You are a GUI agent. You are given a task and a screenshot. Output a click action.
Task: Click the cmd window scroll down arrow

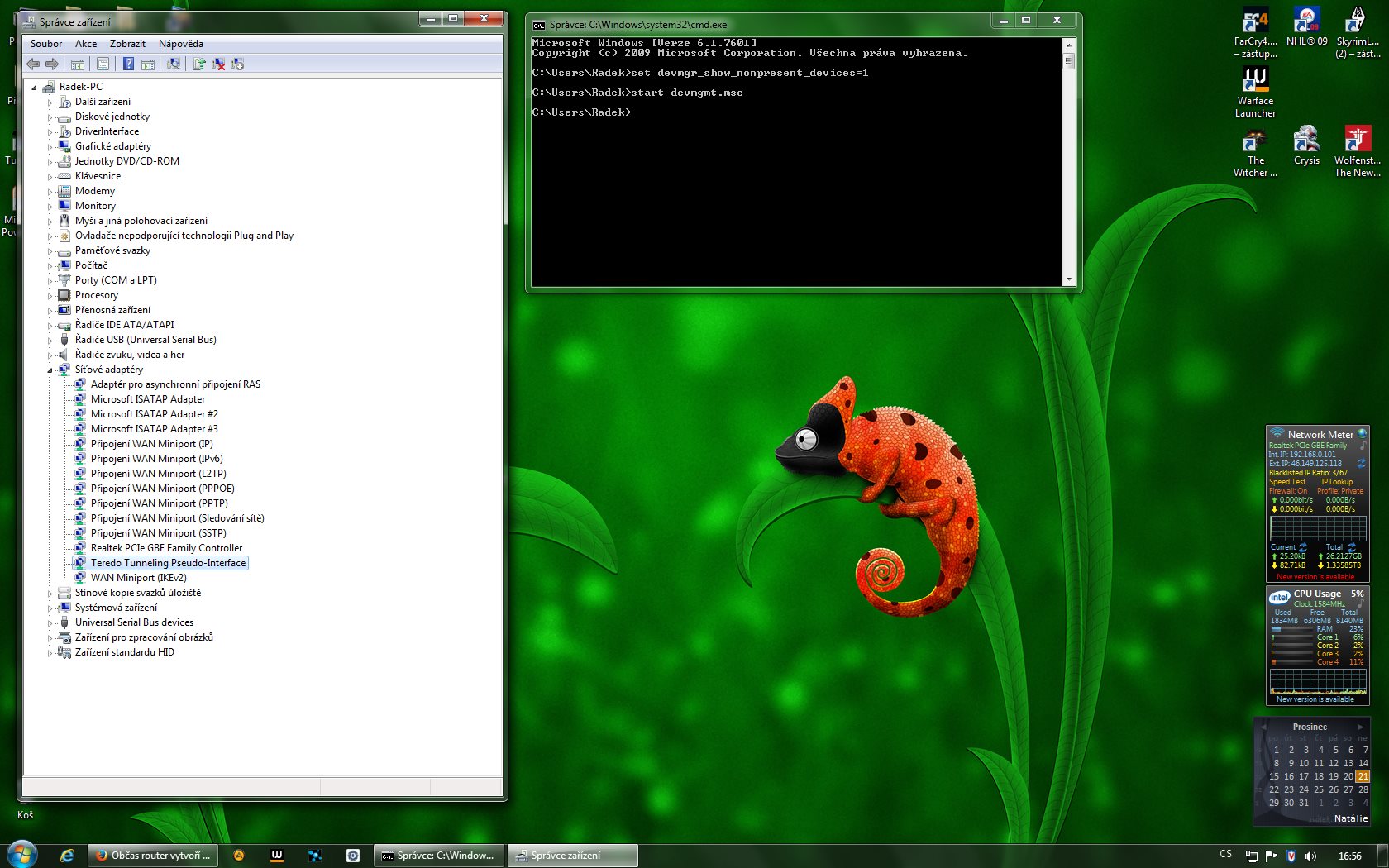(x=1068, y=279)
